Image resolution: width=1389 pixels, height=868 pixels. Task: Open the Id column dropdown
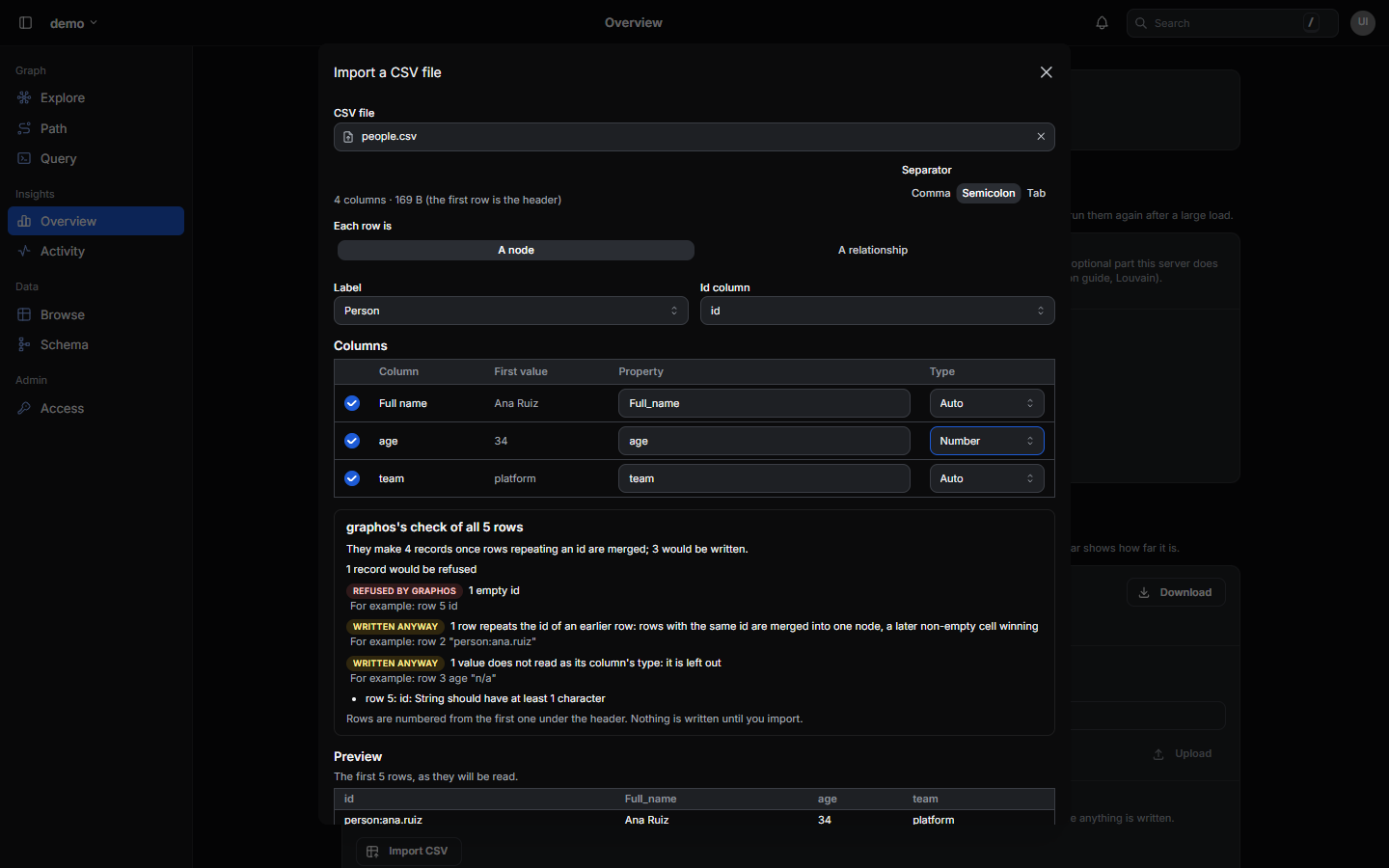(x=878, y=311)
